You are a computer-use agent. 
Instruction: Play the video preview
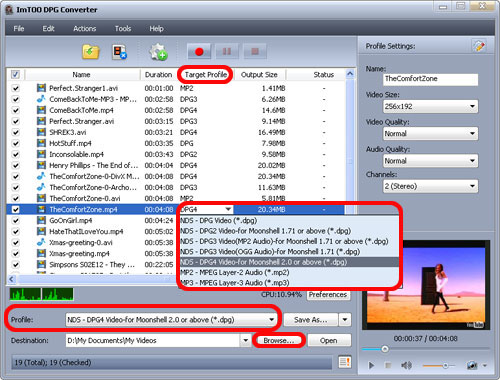click(x=371, y=366)
